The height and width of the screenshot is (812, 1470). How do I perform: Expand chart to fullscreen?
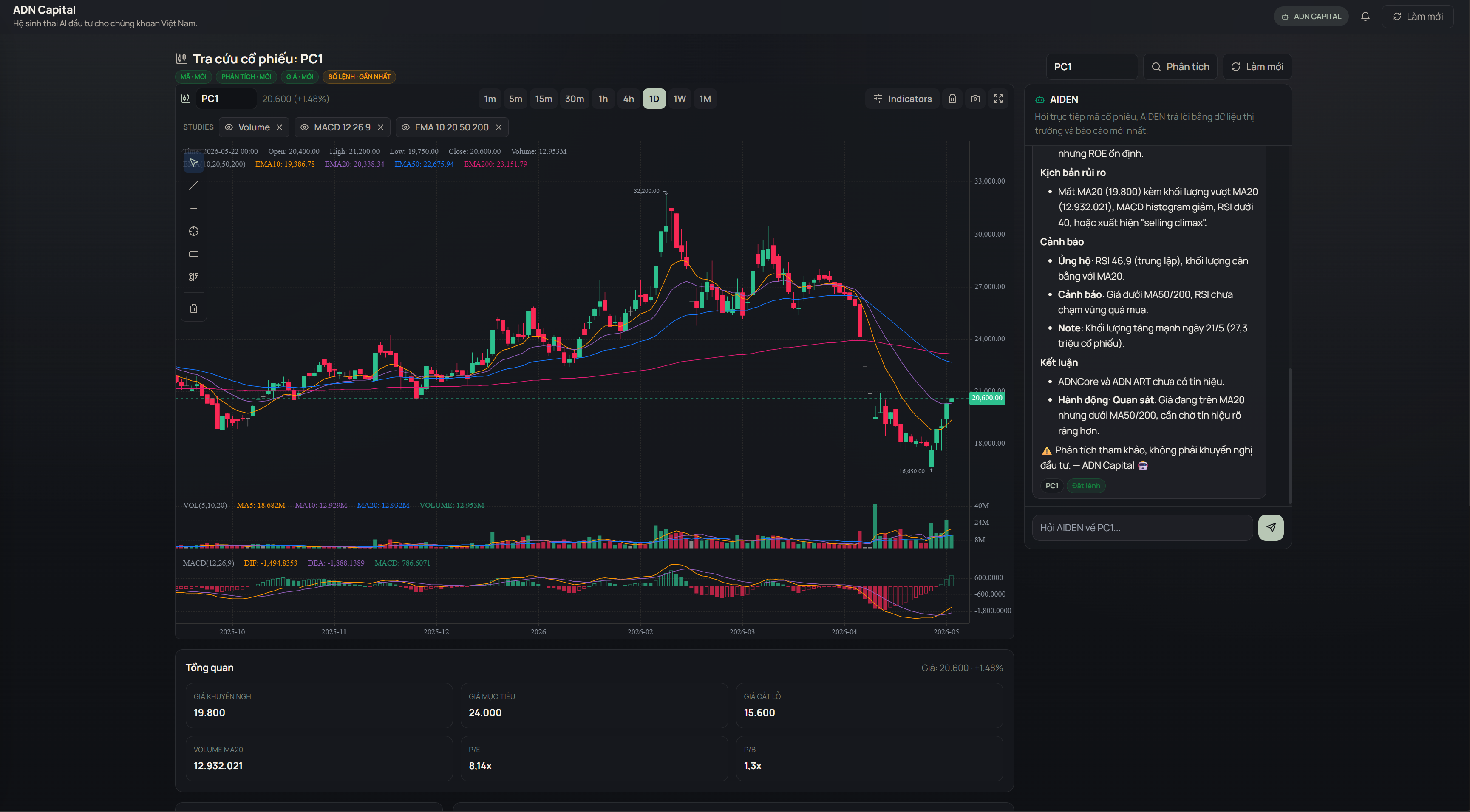pos(998,99)
